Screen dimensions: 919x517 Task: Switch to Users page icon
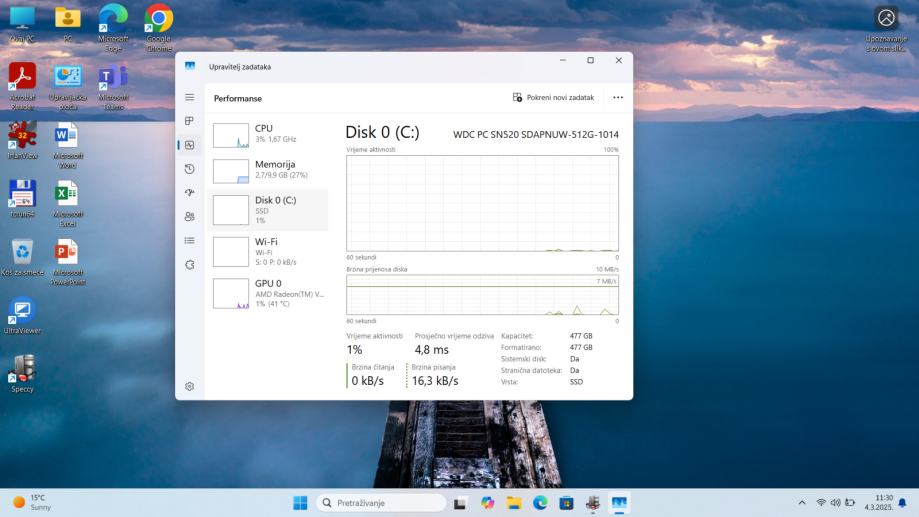(x=189, y=217)
